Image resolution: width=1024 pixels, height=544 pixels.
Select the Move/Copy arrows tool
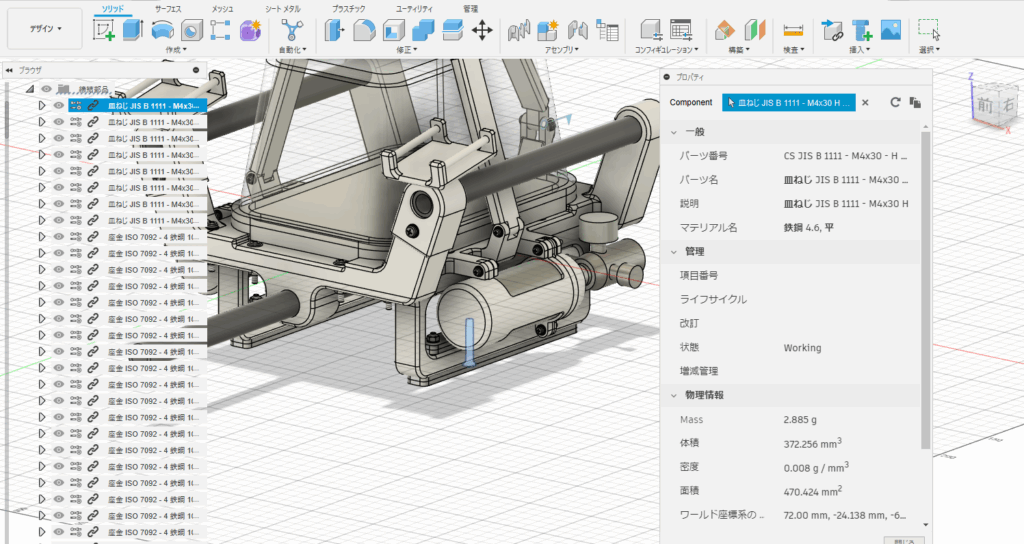(x=482, y=30)
